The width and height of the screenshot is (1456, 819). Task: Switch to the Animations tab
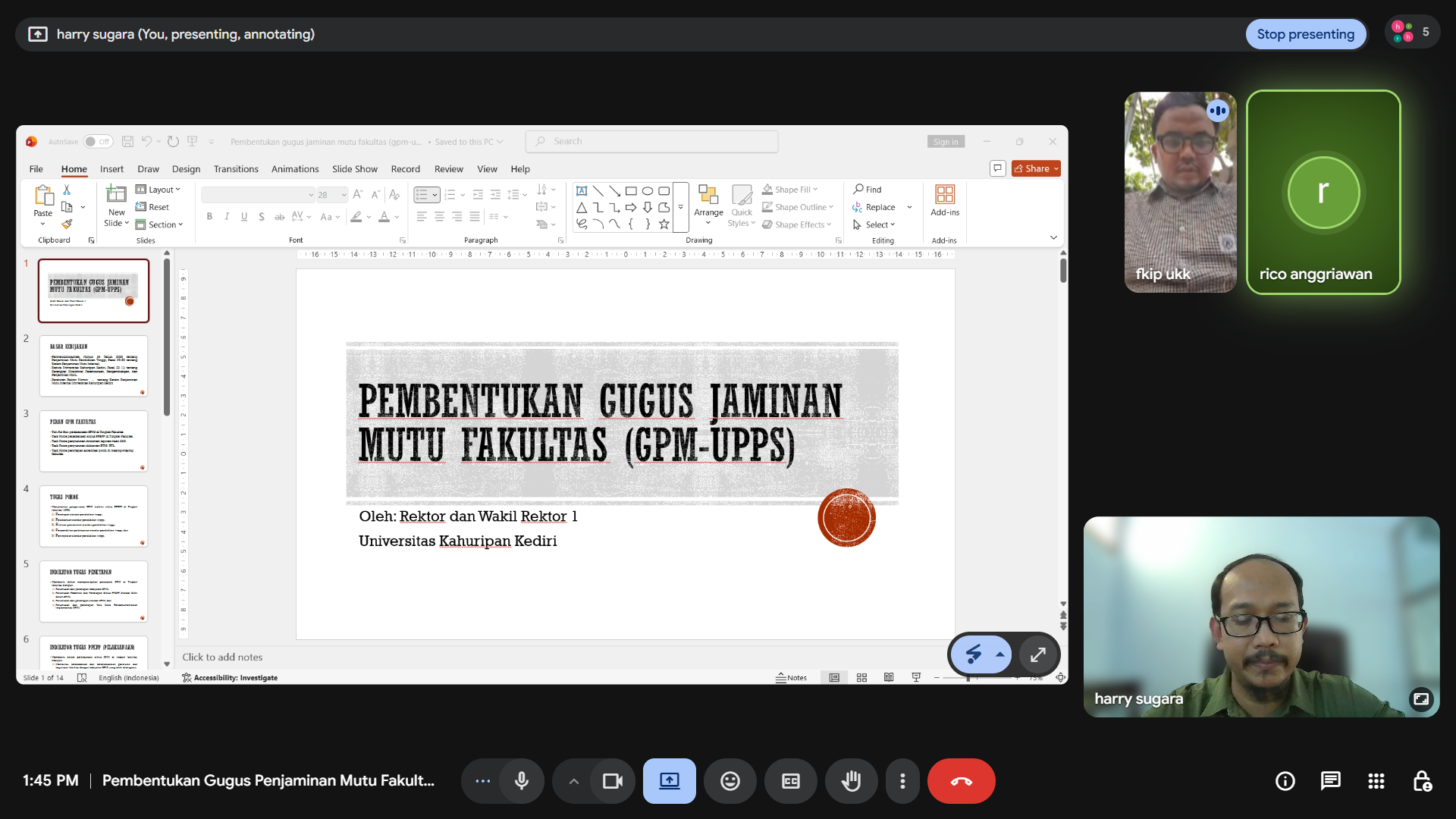point(295,169)
